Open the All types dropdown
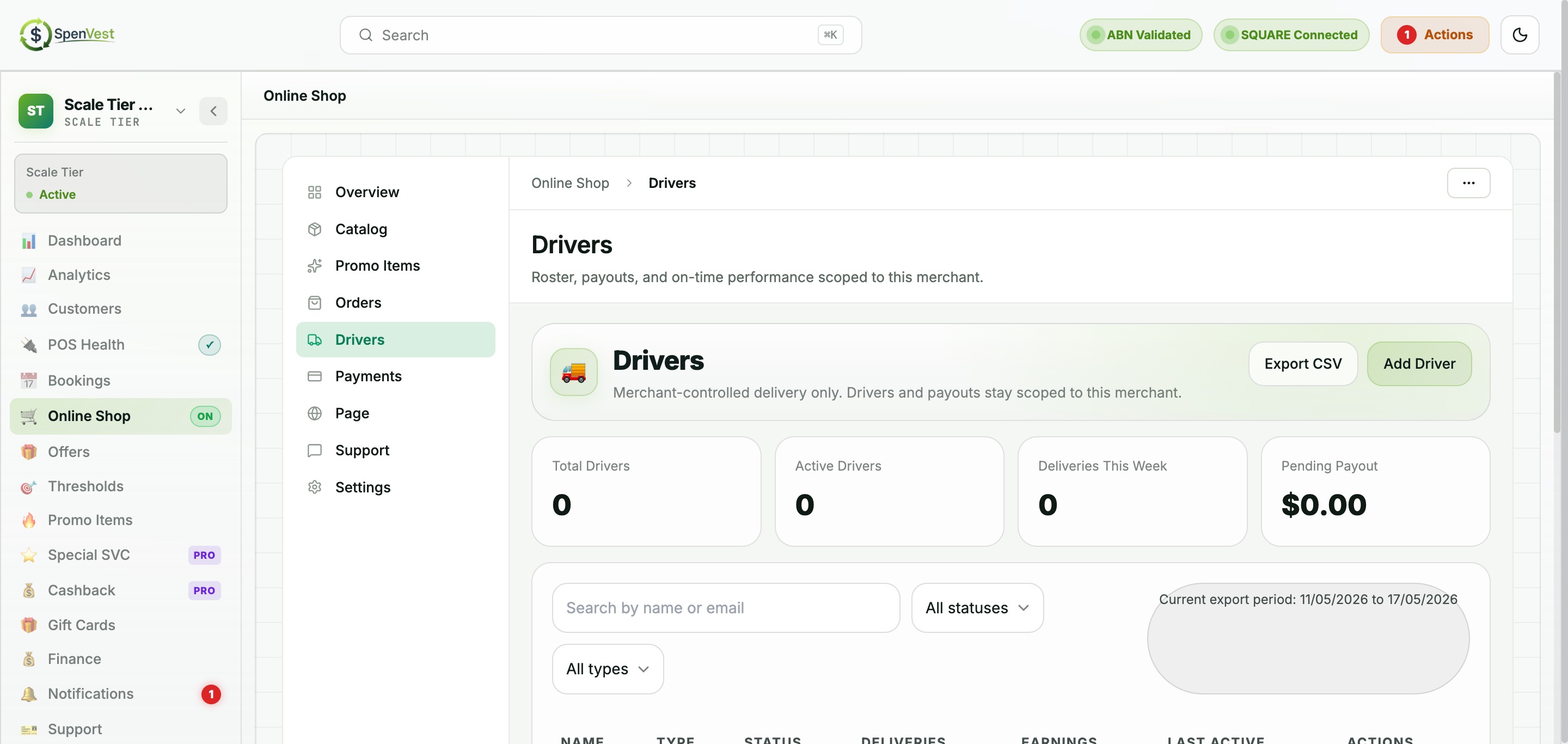Viewport: 1568px width, 744px height. pyautogui.click(x=608, y=669)
